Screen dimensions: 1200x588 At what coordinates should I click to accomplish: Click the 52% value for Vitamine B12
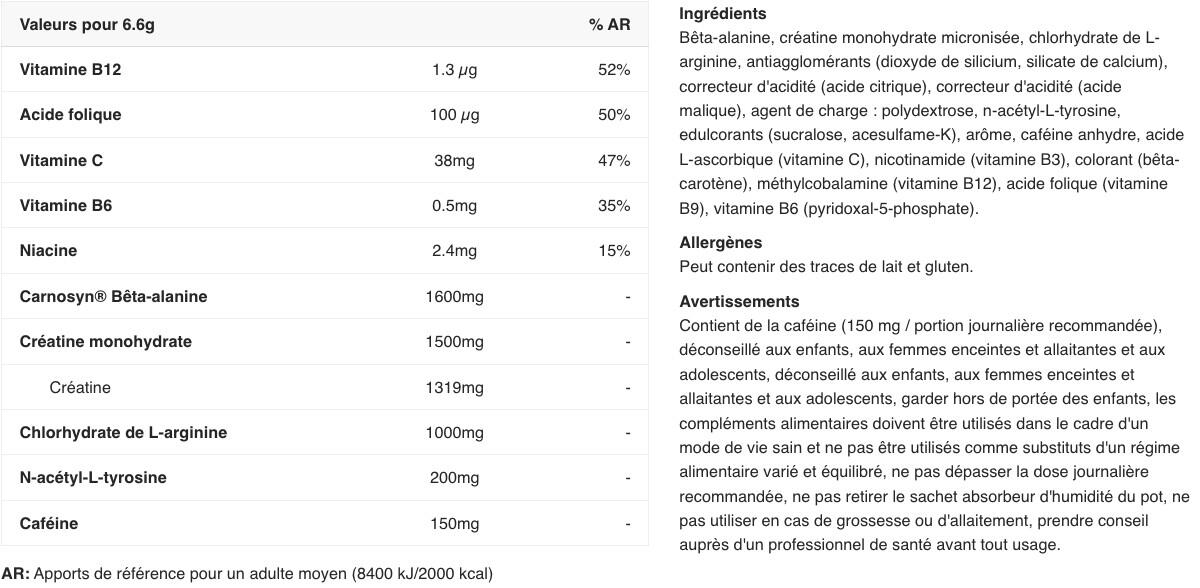pyautogui.click(x=614, y=70)
